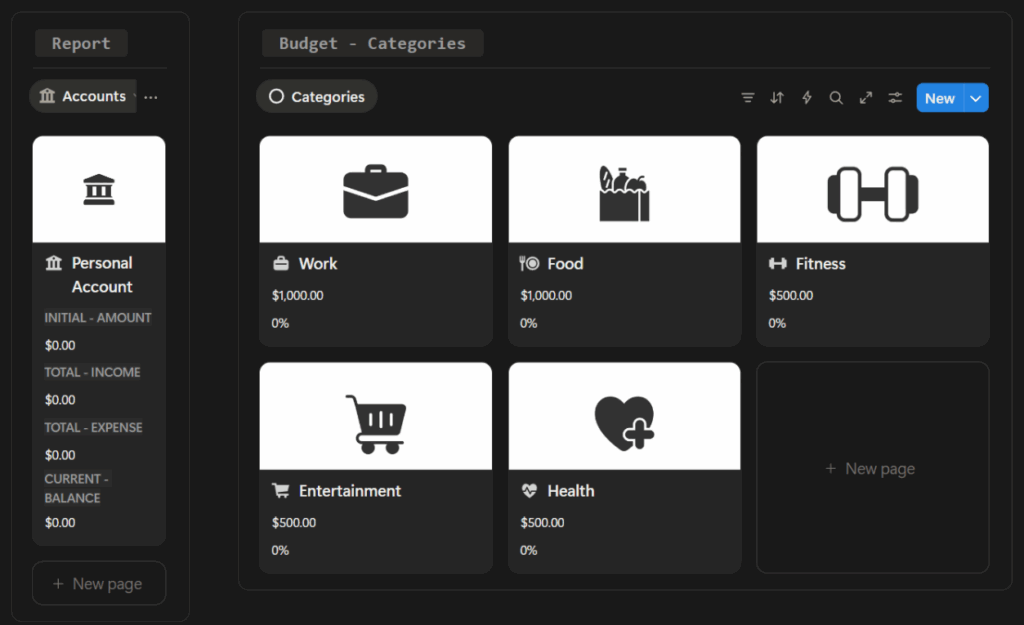This screenshot has width=1024, height=625.
Task: Add a new page under Accounts
Action: (x=99, y=583)
